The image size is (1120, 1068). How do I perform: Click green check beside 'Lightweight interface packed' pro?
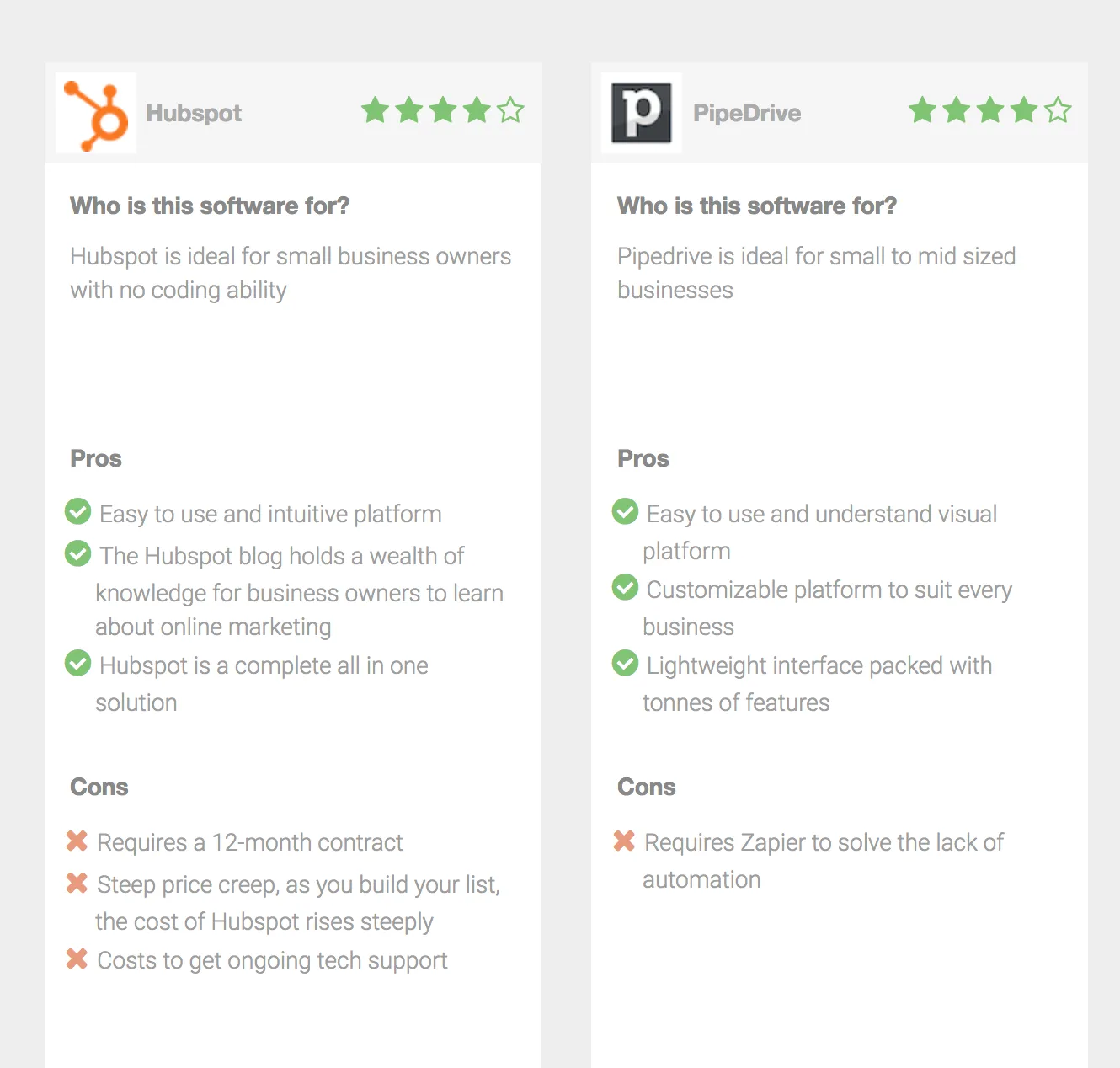coord(625,663)
